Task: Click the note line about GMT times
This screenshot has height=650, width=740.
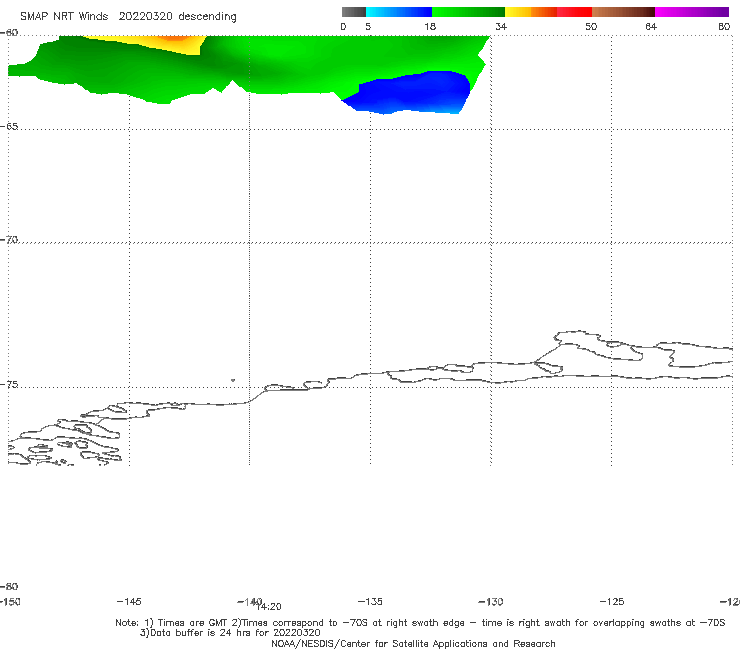Action: pos(420,623)
